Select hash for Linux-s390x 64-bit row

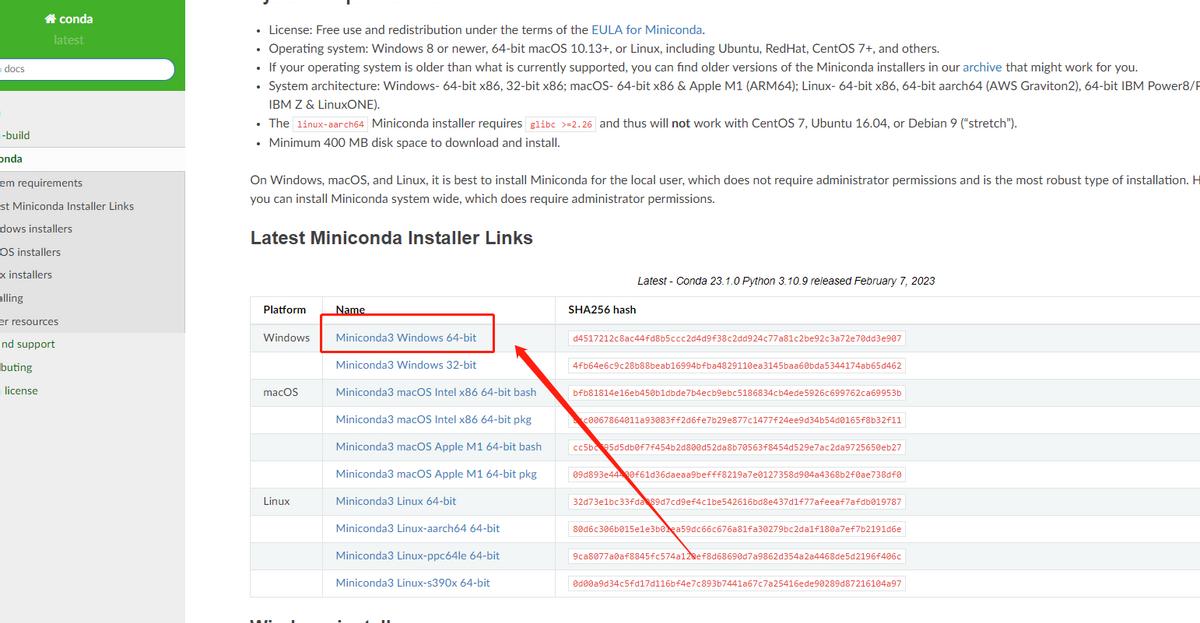point(737,583)
